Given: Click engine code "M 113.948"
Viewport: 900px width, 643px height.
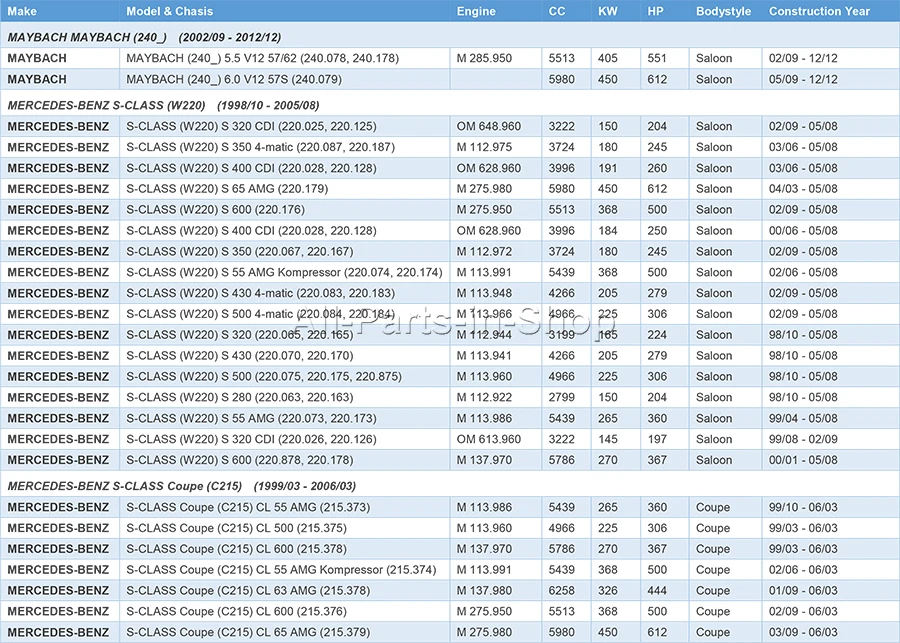Looking at the screenshot, I should click(x=484, y=293).
